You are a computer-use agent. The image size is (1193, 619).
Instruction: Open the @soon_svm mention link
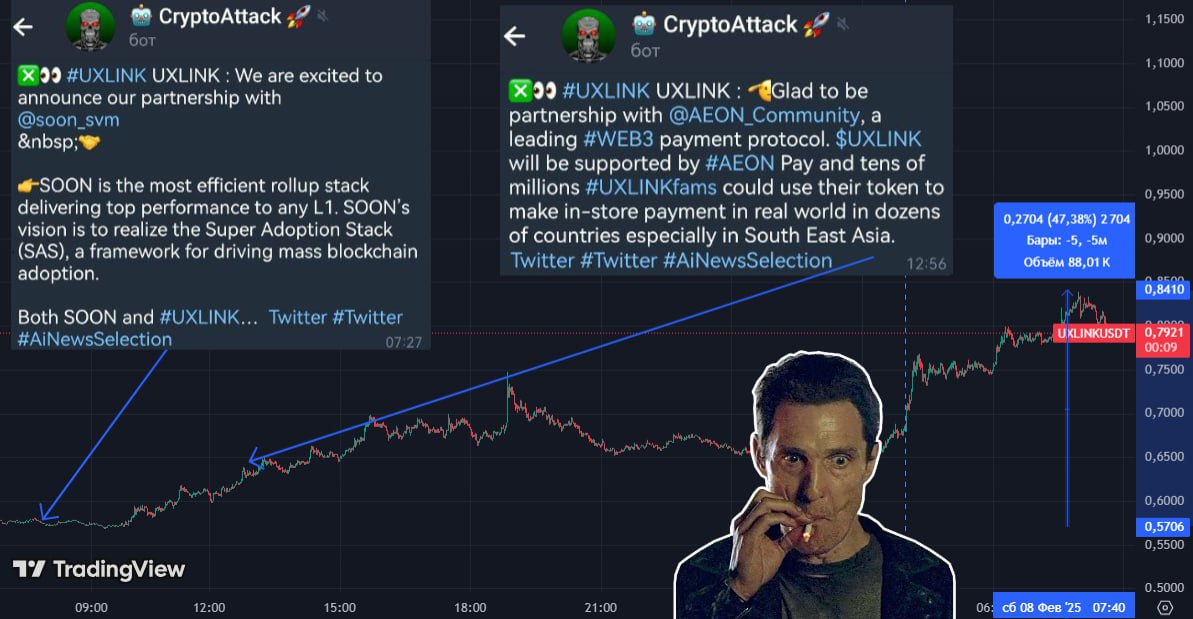(68, 119)
